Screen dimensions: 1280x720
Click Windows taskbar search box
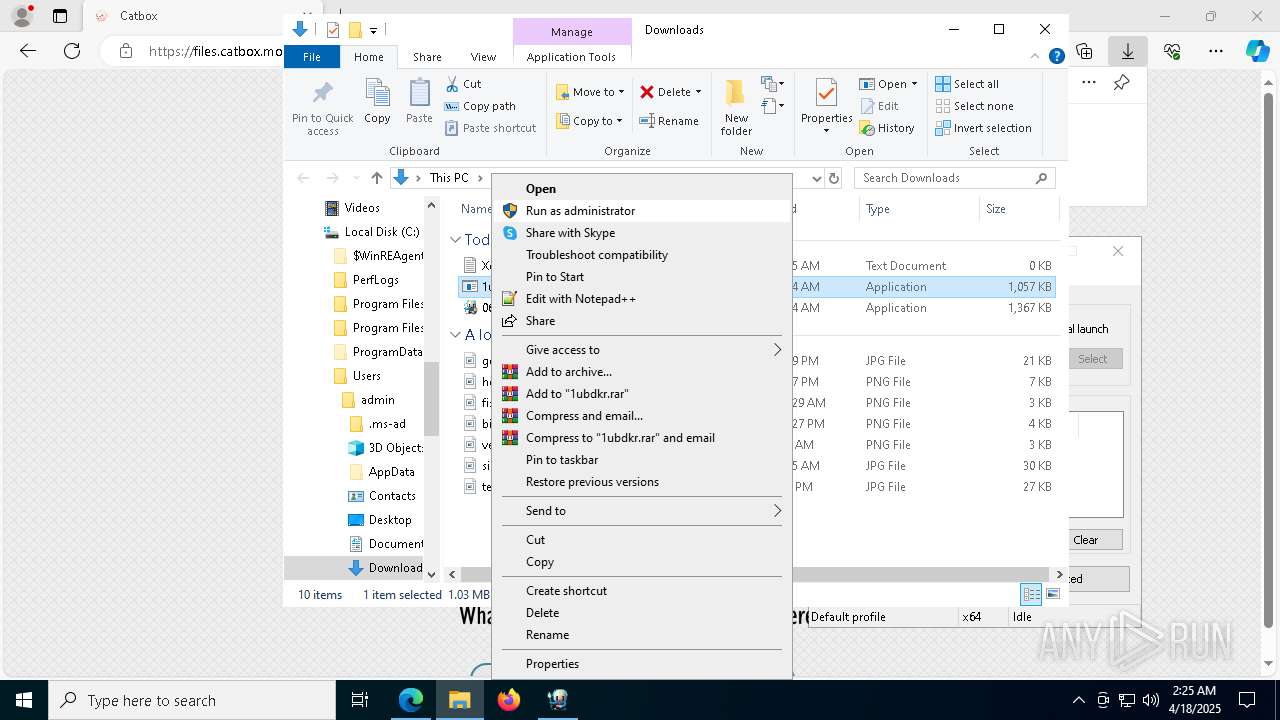point(192,700)
